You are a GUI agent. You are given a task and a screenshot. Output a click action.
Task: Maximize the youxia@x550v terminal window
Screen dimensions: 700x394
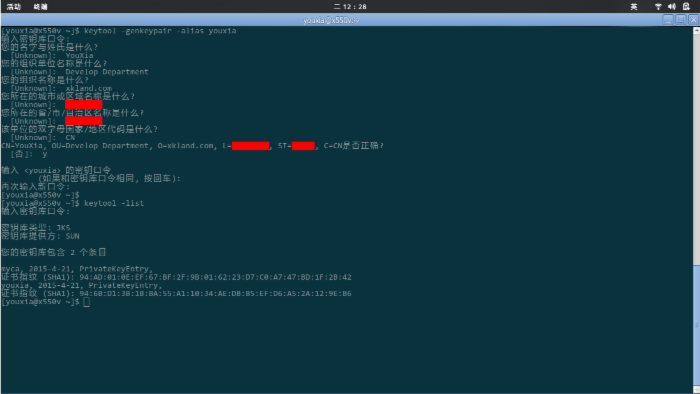click(x=681, y=20)
